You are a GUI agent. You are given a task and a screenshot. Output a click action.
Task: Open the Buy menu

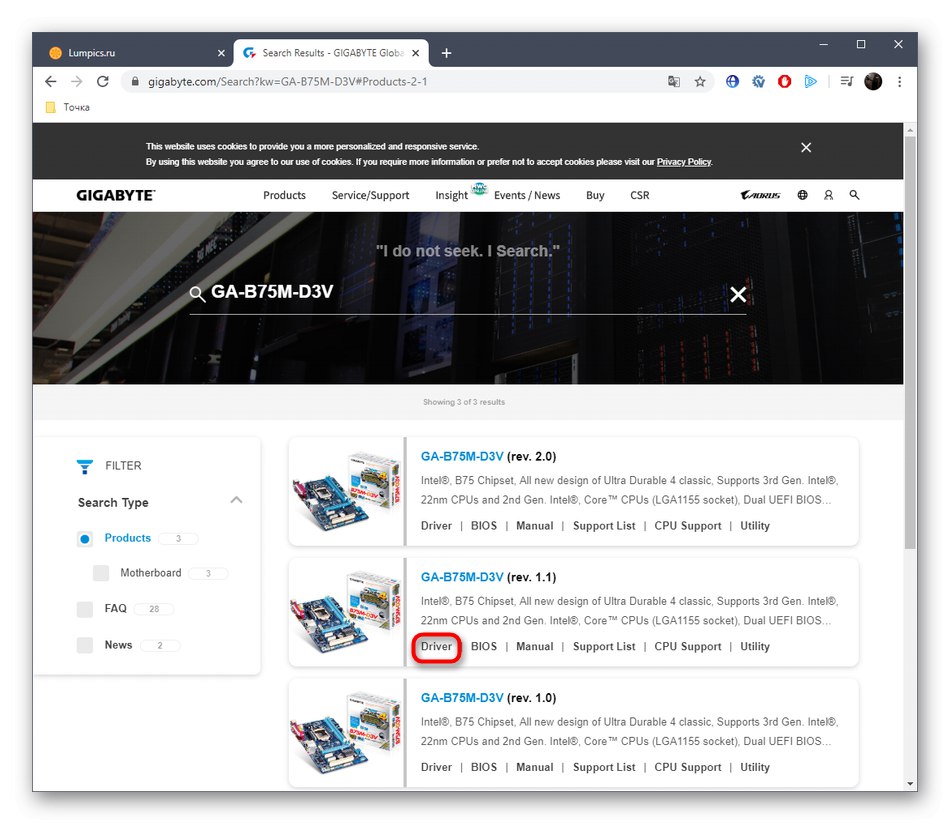(x=595, y=195)
